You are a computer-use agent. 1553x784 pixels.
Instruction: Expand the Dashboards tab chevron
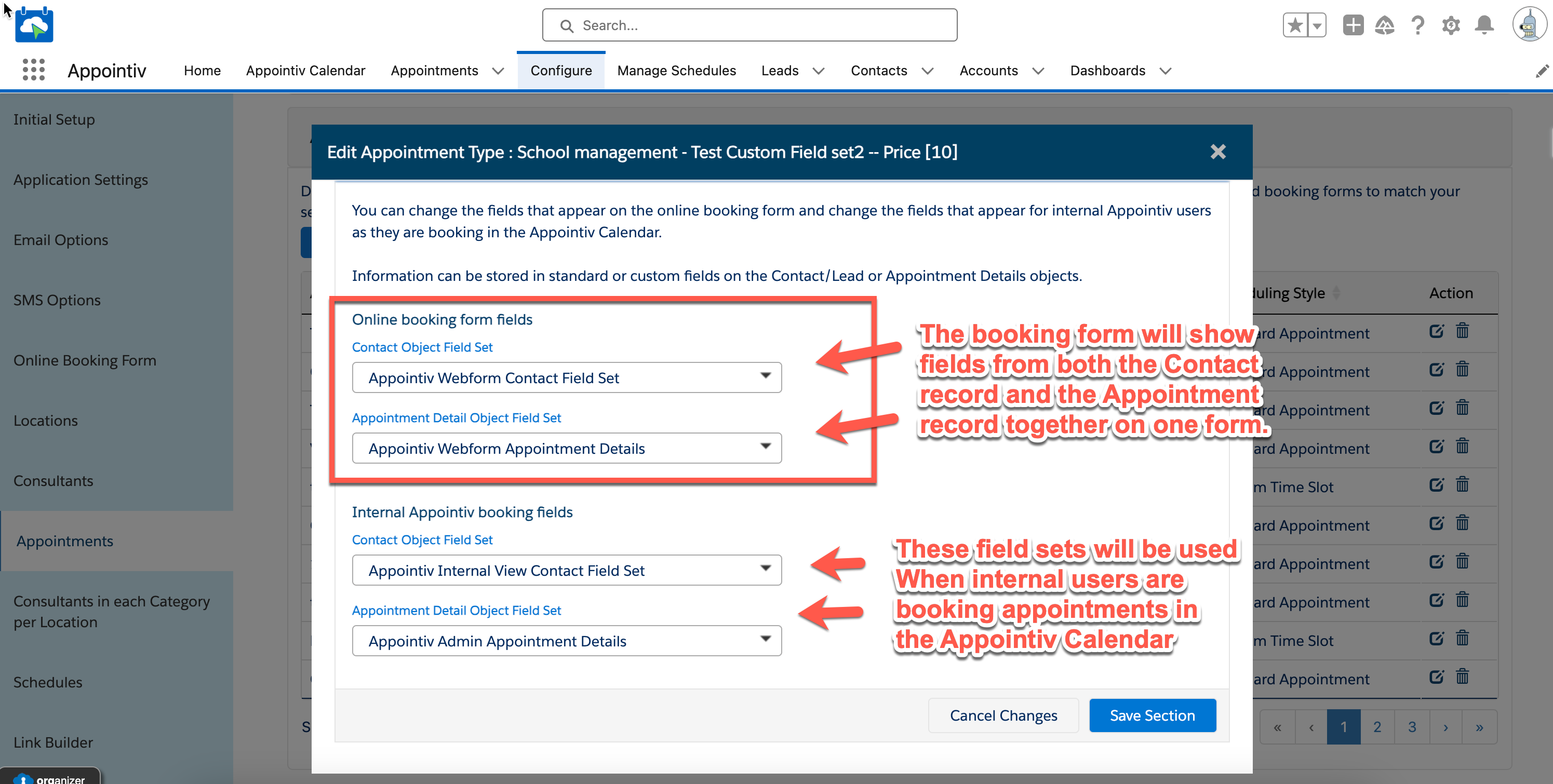pyautogui.click(x=1166, y=71)
